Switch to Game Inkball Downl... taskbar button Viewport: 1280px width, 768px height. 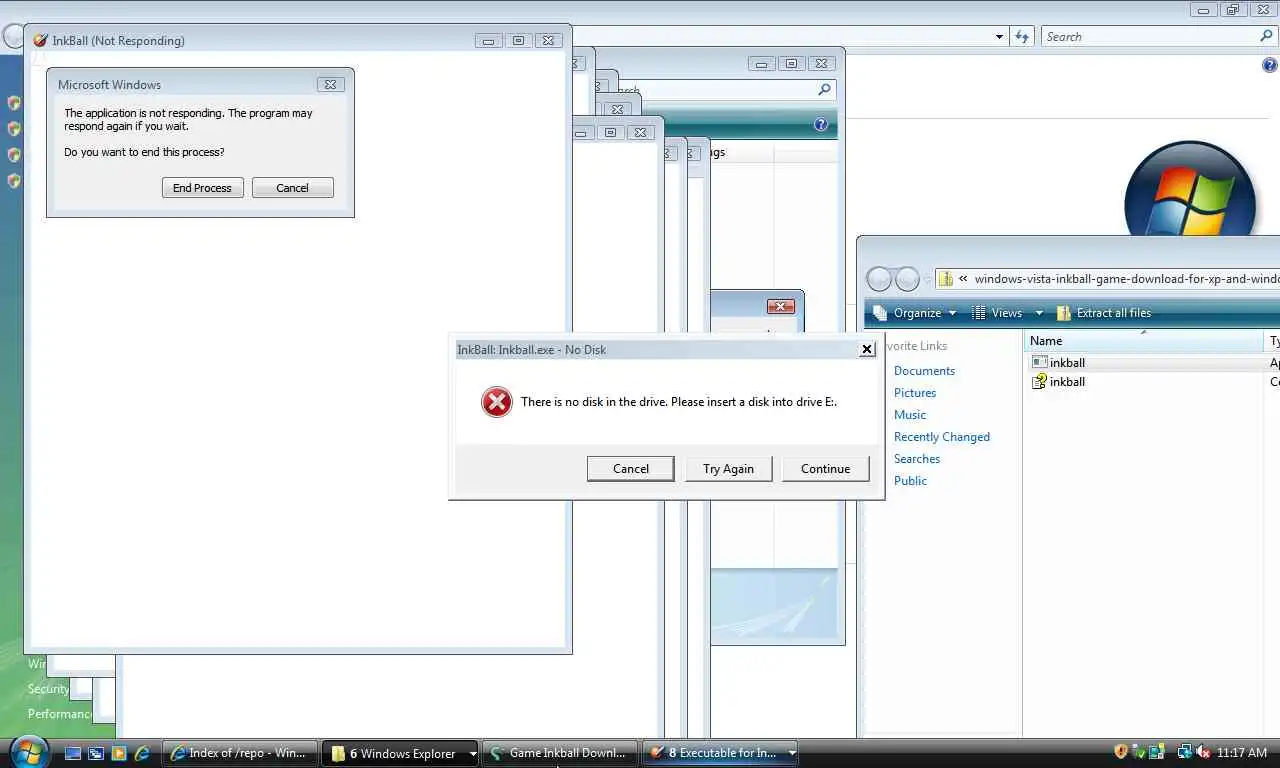coord(560,753)
